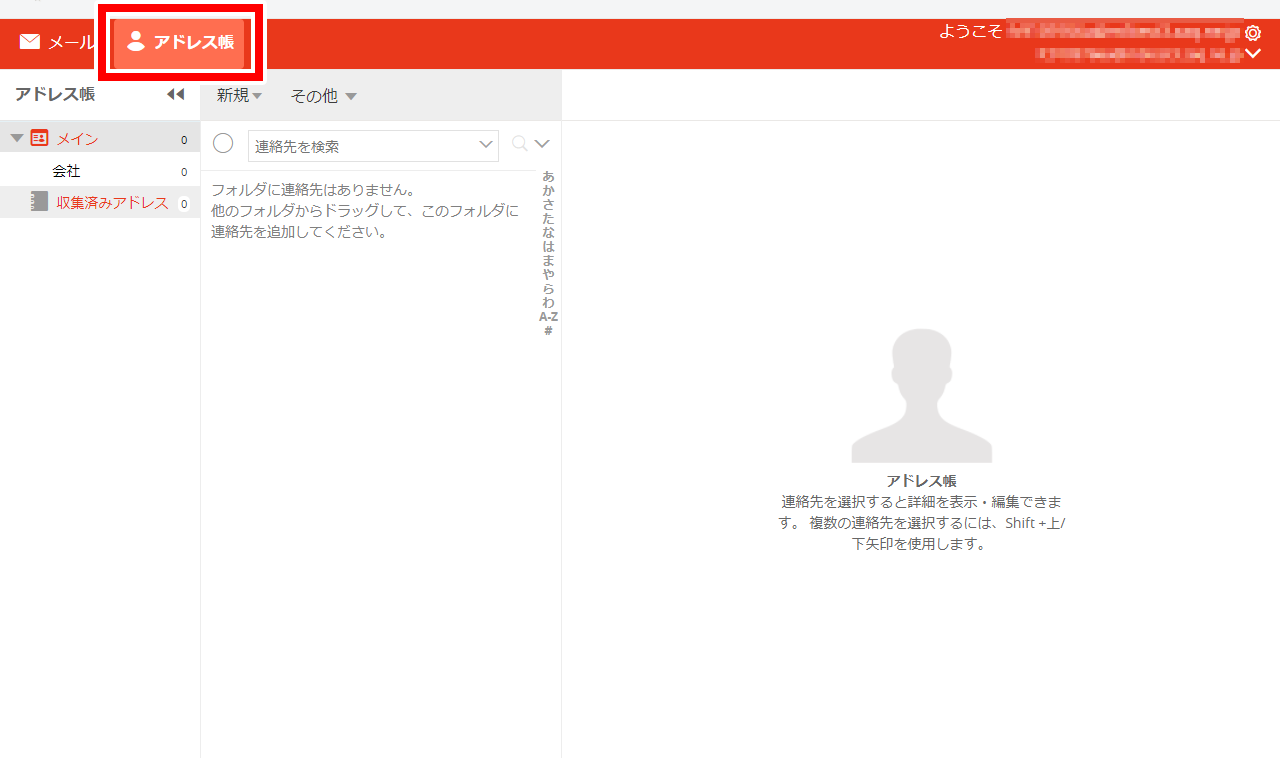Open search options chevron next to magnifier
The height and width of the screenshot is (758, 1280).
pos(543,144)
